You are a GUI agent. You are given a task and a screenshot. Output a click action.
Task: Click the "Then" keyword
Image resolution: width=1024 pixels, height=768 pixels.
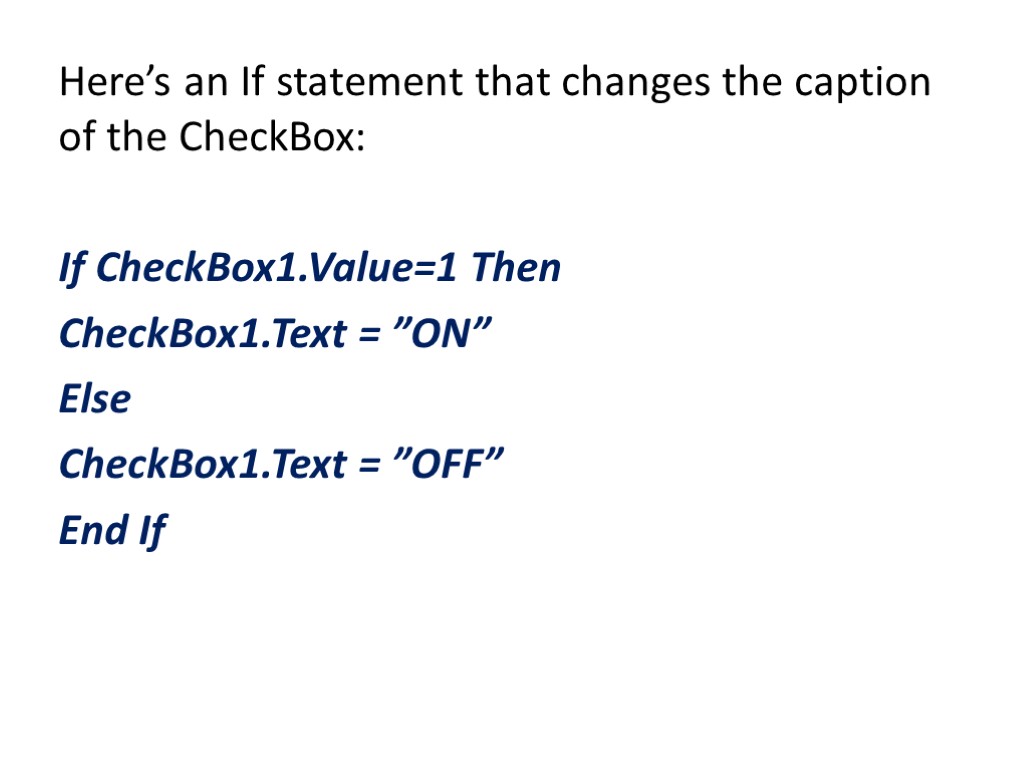[516, 268]
